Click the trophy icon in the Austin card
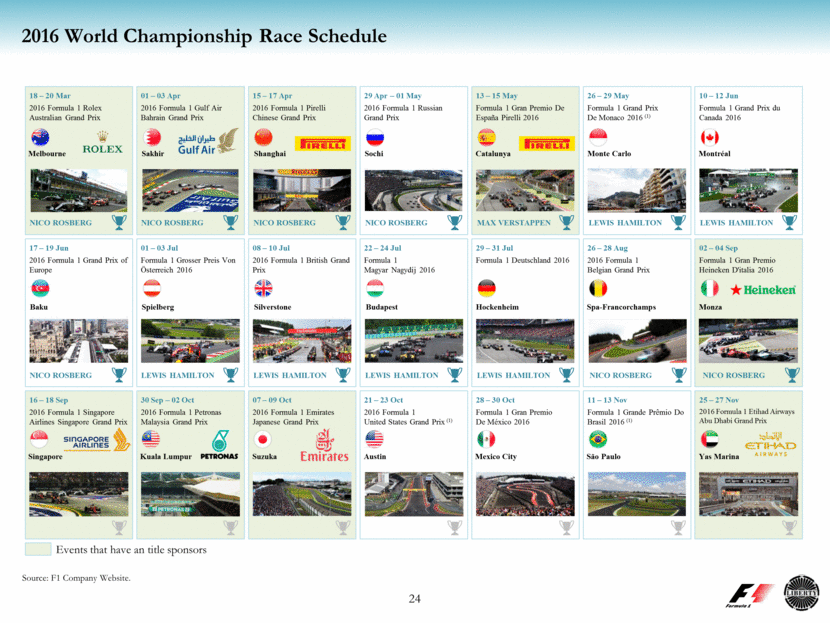The height and width of the screenshot is (623, 830). click(454, 527)
